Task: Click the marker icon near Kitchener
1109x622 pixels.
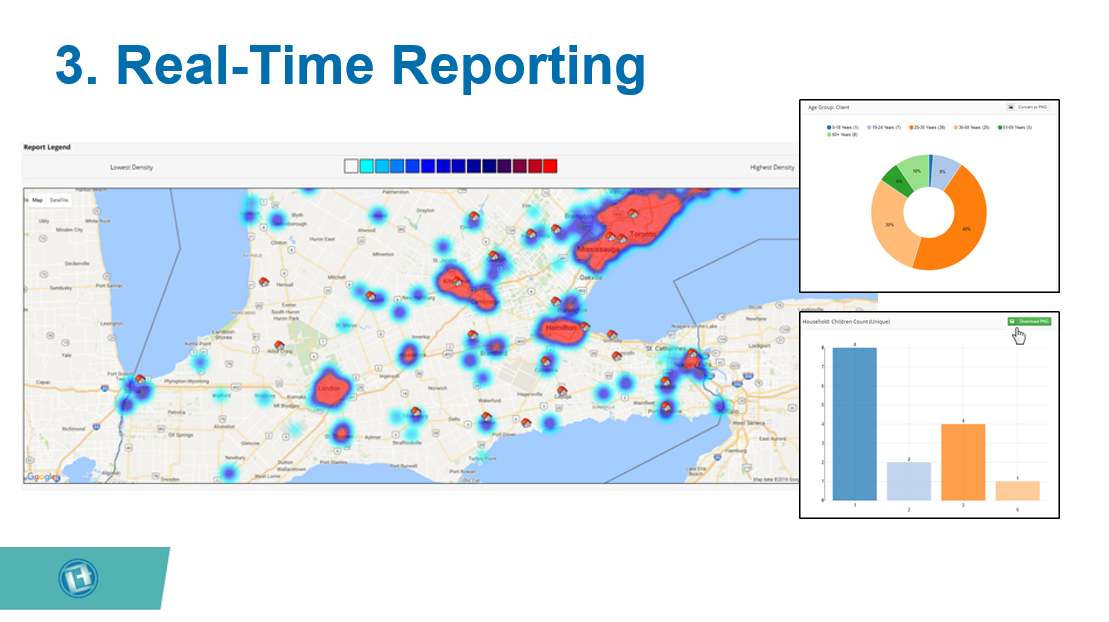Action: (457, 282)
